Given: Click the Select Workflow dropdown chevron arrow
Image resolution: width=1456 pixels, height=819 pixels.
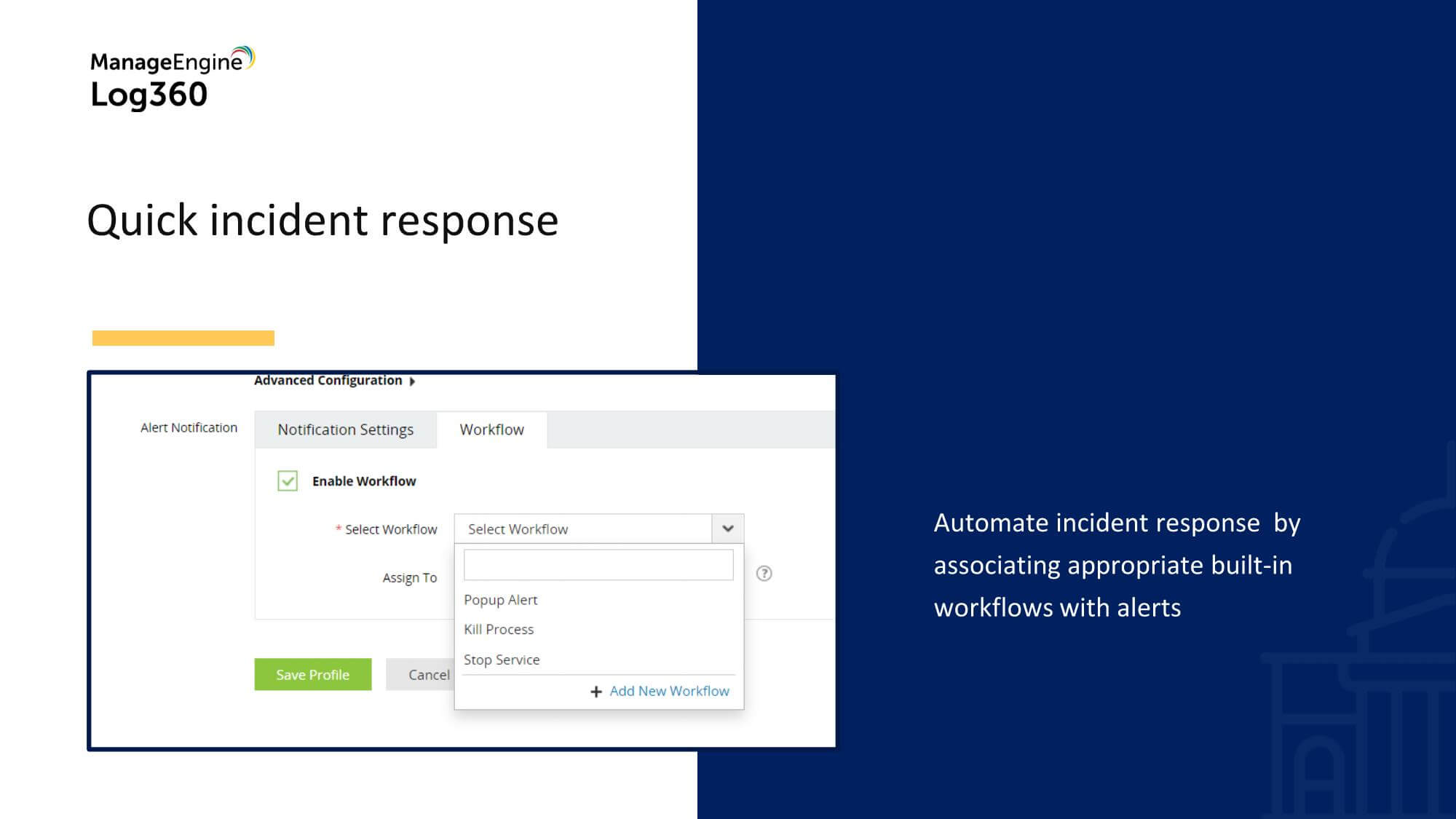Looking at the screenshot, I should (x=727, y=529).
